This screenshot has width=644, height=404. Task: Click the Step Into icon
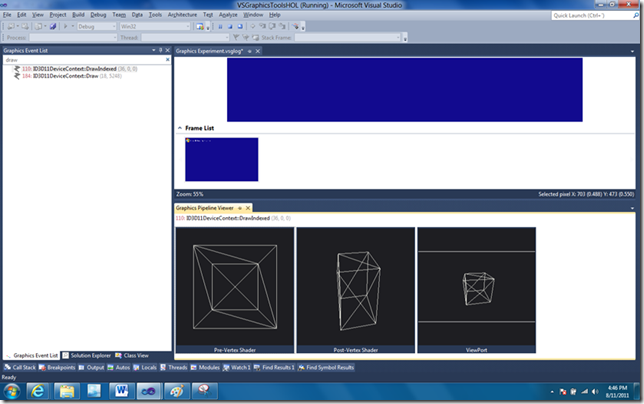pos(262,26)
